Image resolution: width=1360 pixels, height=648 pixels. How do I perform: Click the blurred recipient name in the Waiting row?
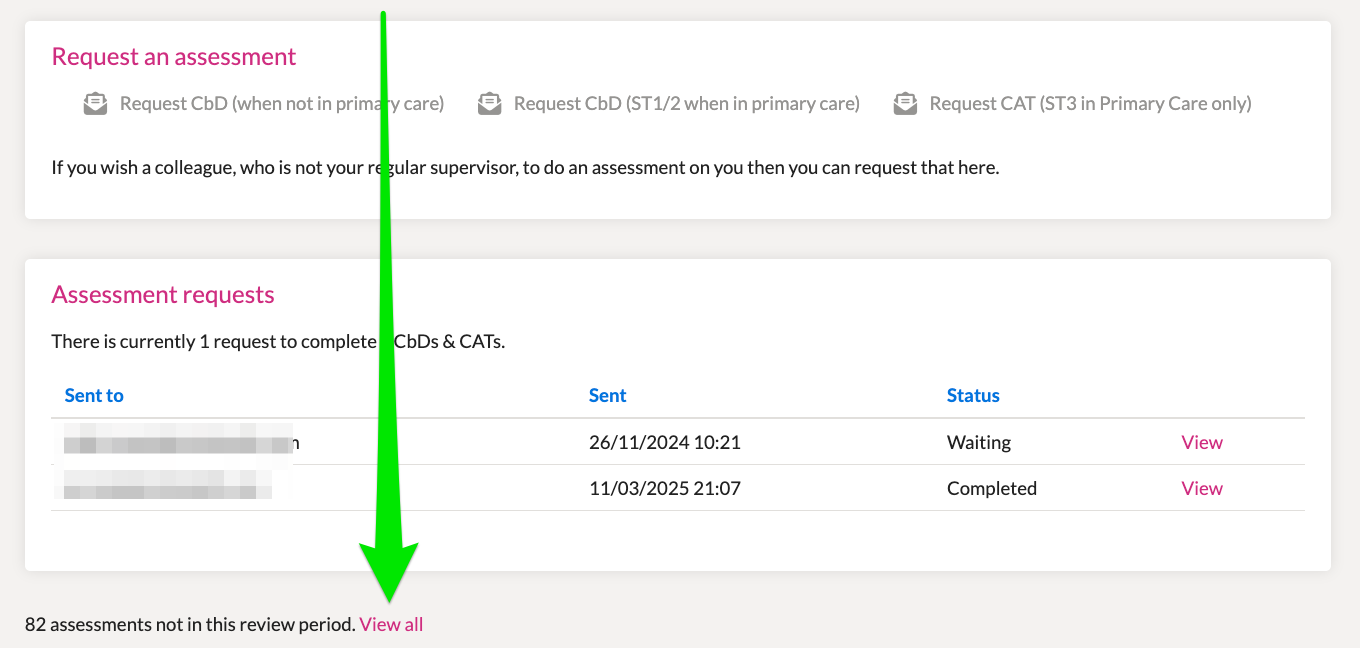tap(182, 442)
